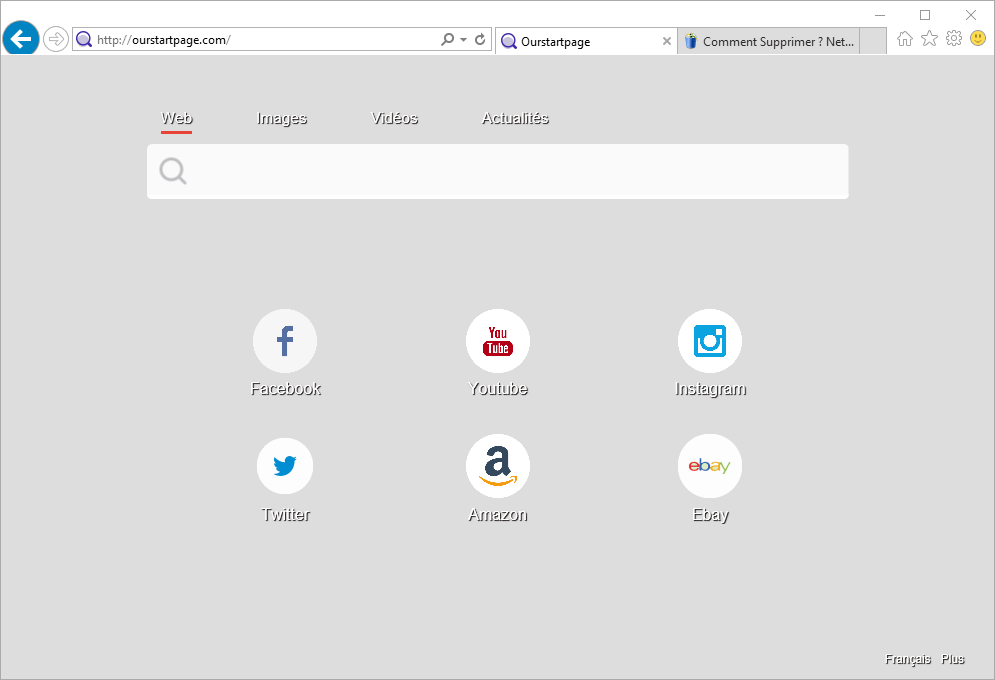Screen dimensions: 995x680
Task: Go to browser home page icon
Action: (x=905, y=39)
